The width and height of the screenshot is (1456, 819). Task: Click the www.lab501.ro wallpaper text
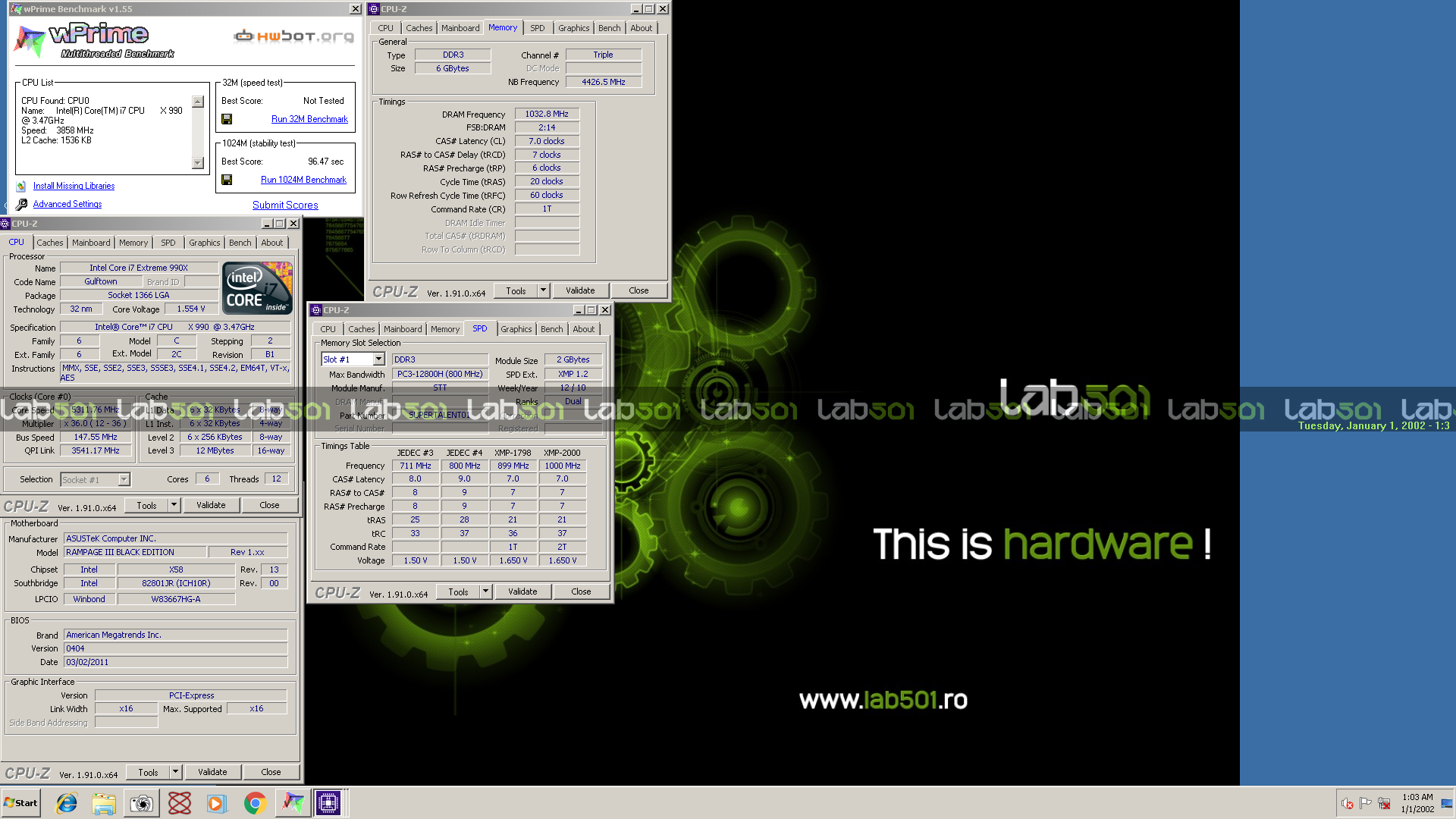tap(883, 699)
